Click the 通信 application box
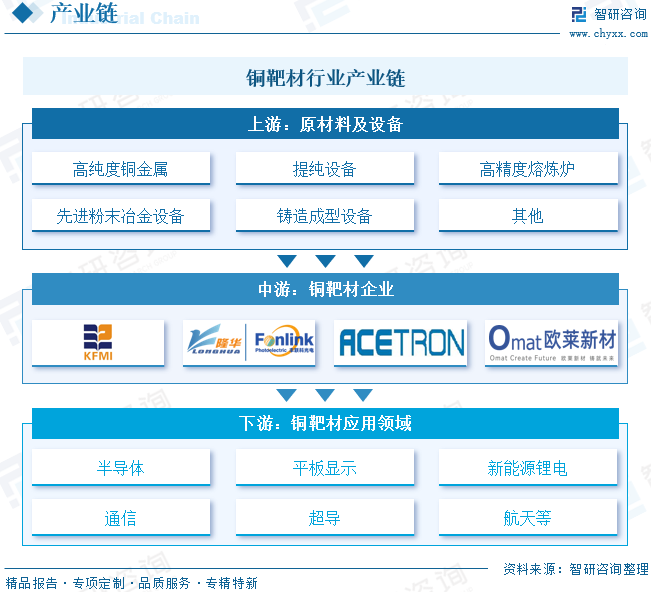This screenshot has height=592, width=651. [121, 518]
